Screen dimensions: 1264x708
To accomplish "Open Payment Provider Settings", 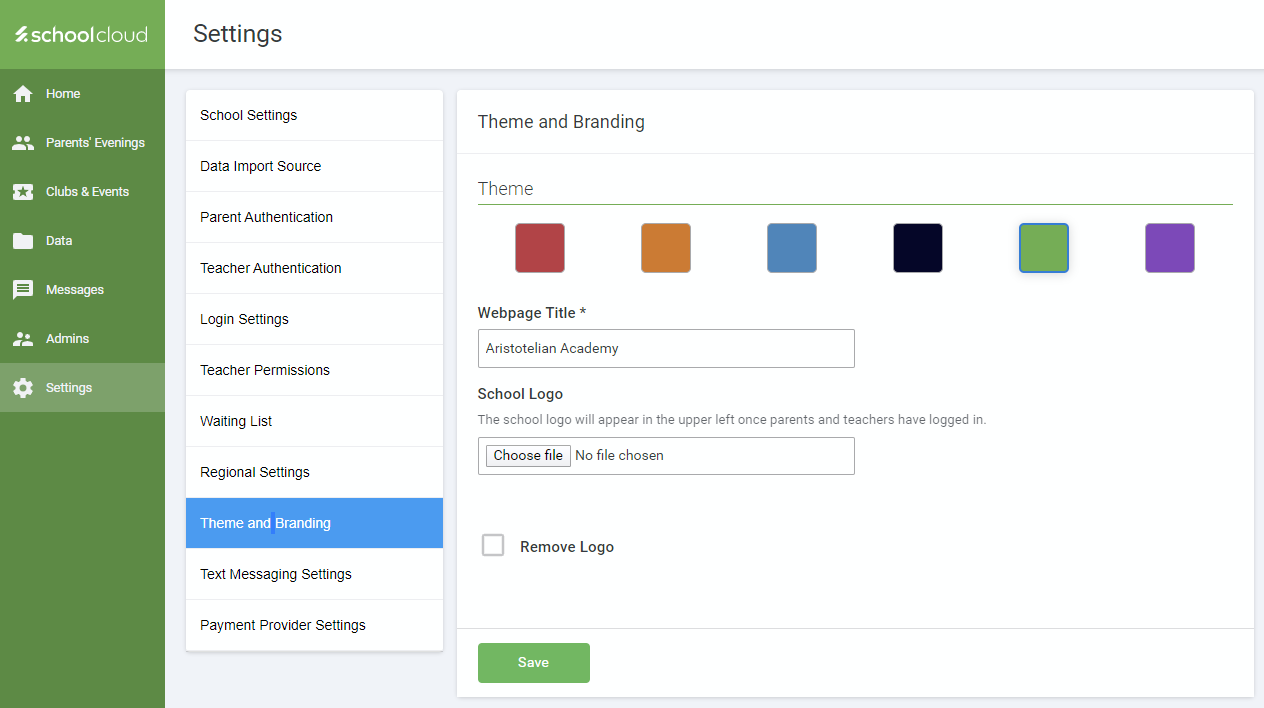I will point(314,625).
